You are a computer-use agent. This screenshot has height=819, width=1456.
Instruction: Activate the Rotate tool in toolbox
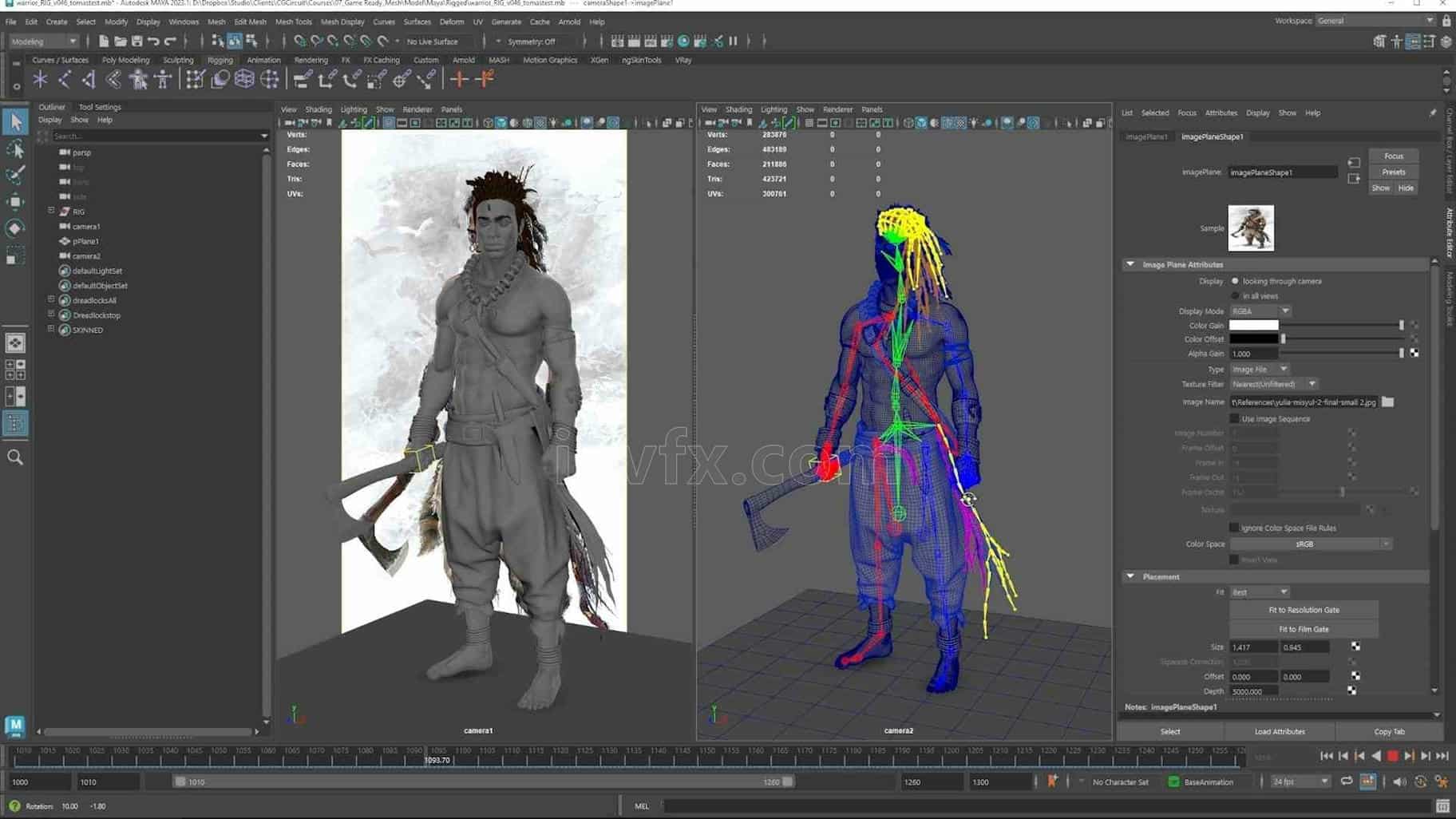click(15, 228)
